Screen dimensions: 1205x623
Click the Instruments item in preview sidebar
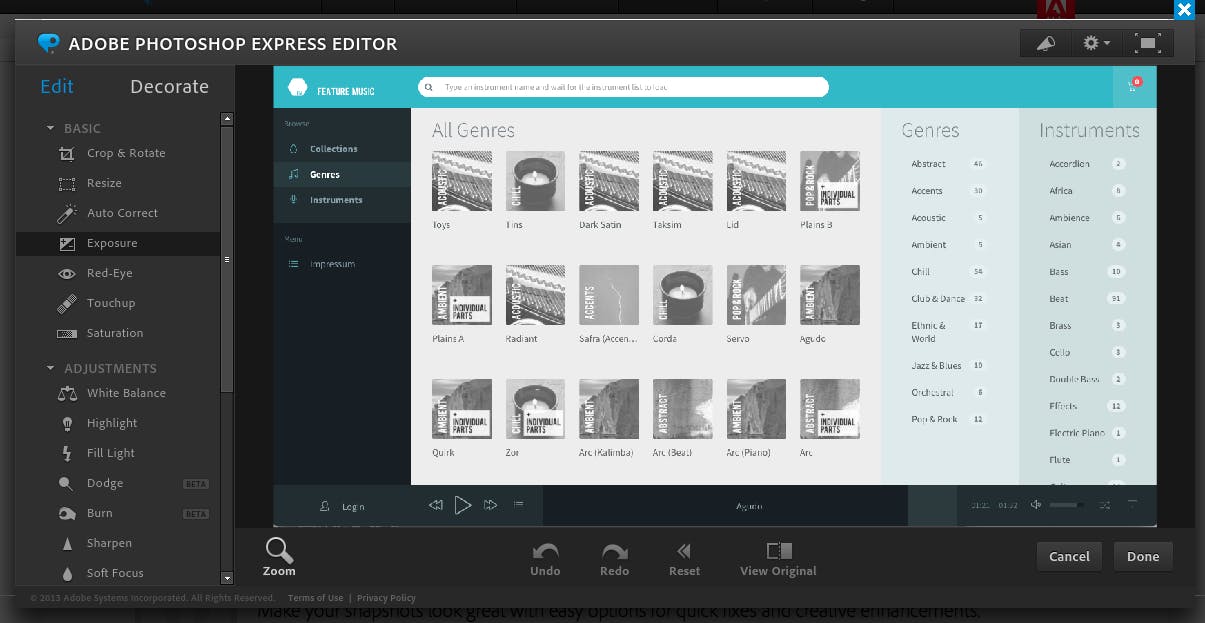pos(342,200)
